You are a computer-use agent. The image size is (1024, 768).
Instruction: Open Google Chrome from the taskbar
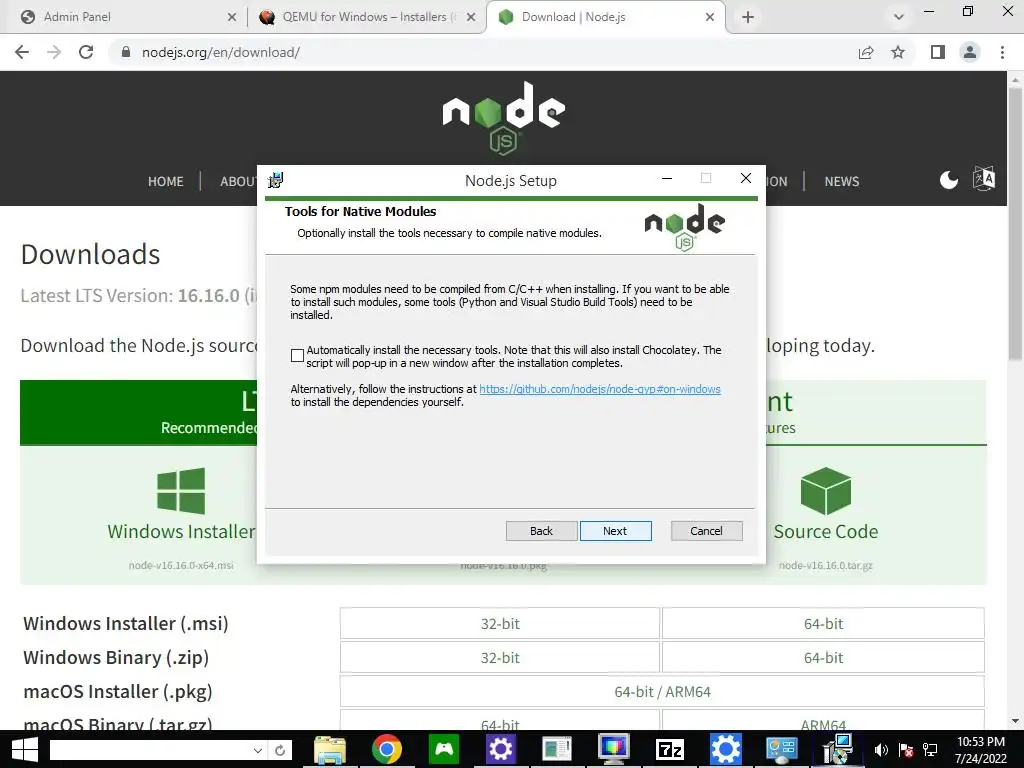pyautogui.click(x=387, y=750)
